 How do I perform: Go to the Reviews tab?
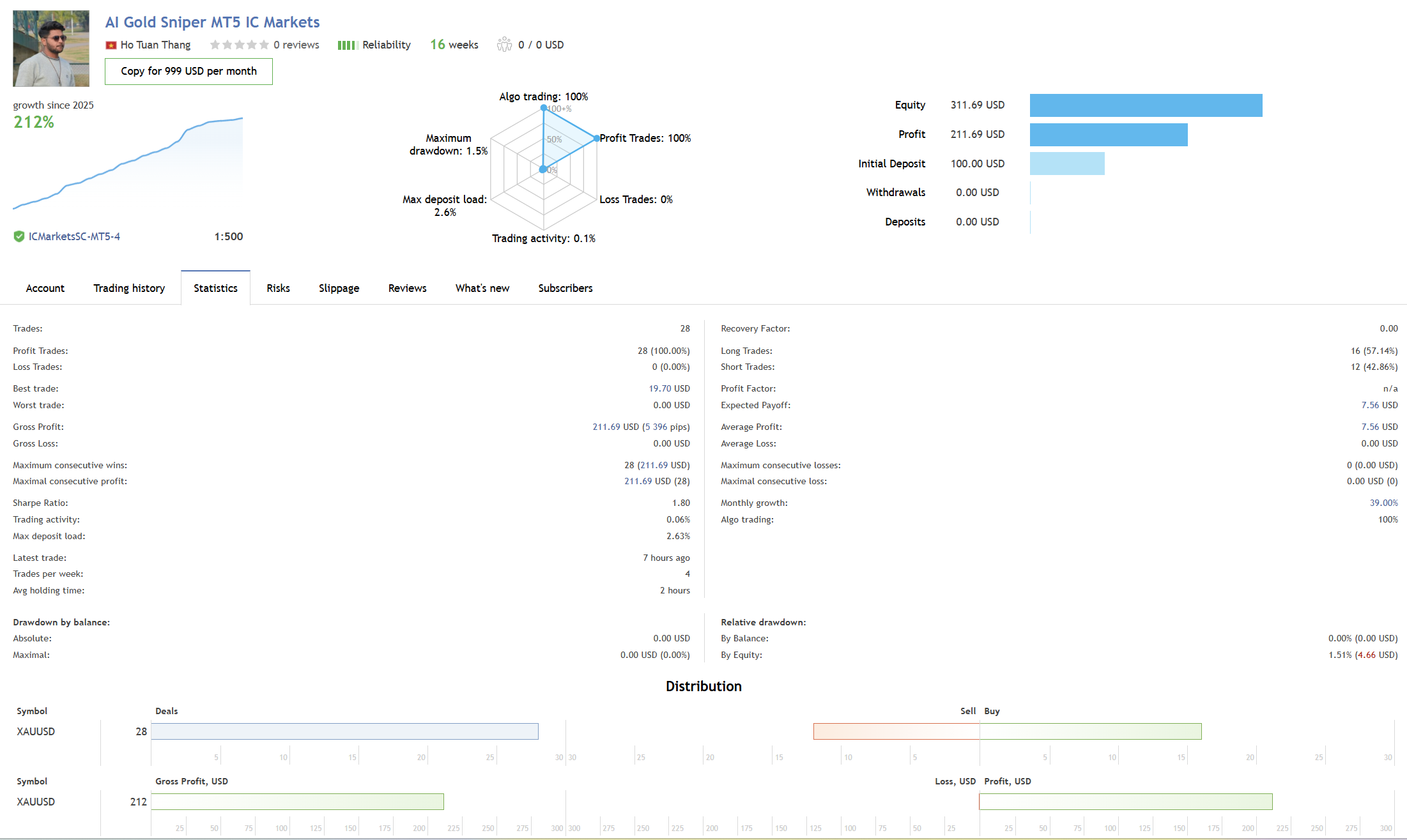(407, 288)
